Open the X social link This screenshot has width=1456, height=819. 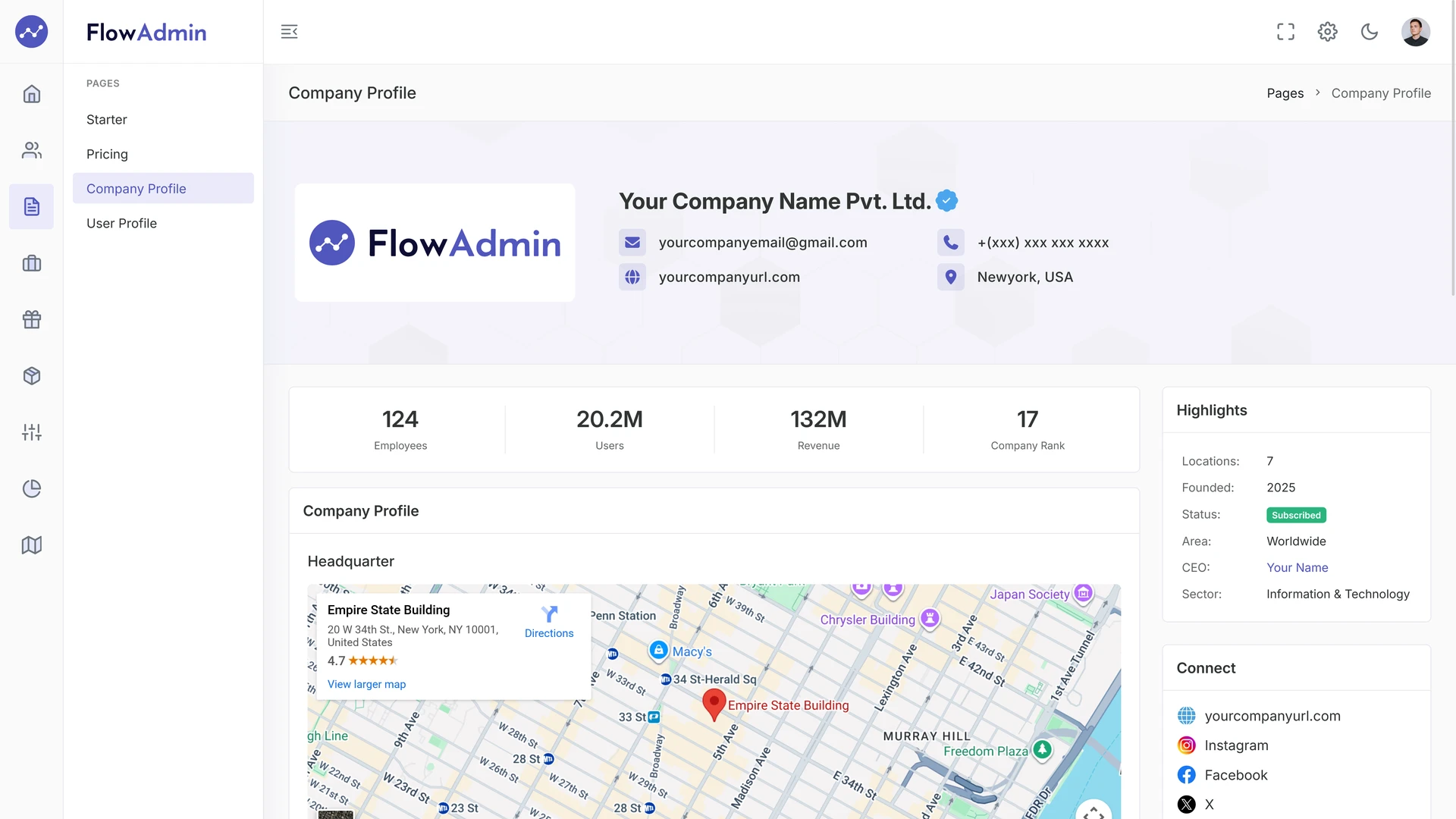1209,805
